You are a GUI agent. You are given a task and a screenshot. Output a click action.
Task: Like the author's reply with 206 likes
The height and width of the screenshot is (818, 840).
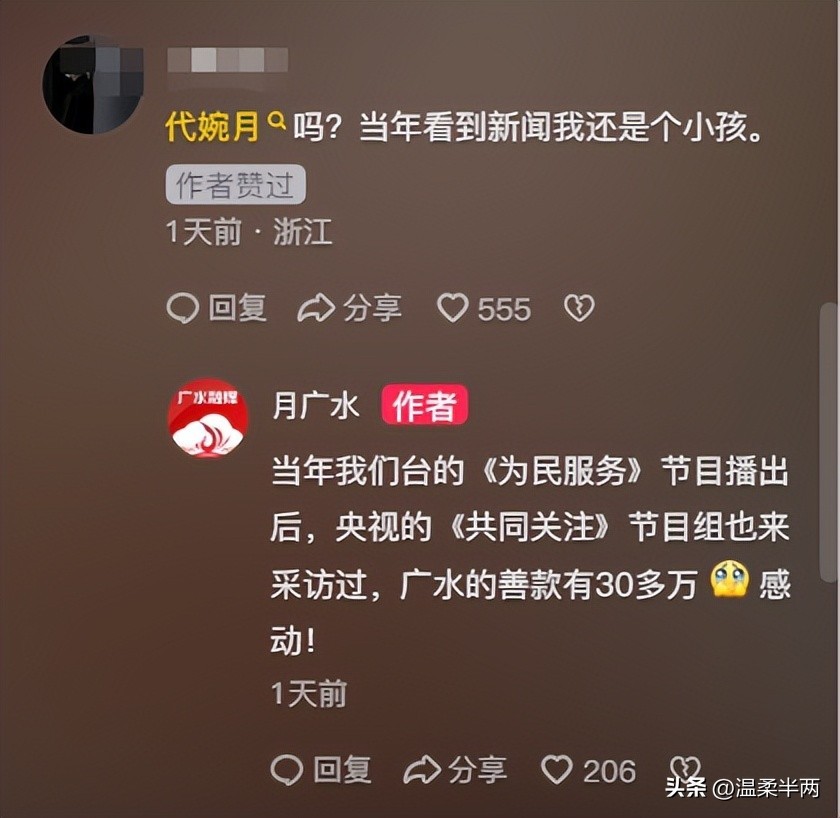(557, 770)
